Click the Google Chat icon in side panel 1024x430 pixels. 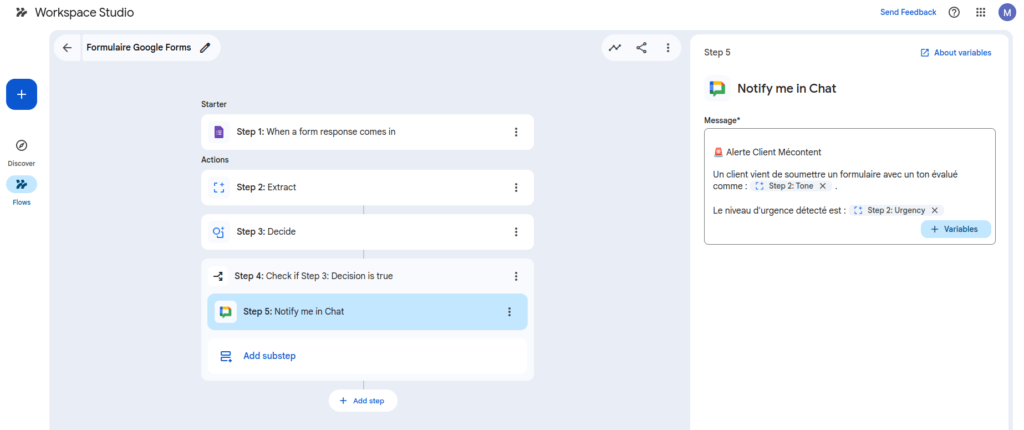pos(717,88)
